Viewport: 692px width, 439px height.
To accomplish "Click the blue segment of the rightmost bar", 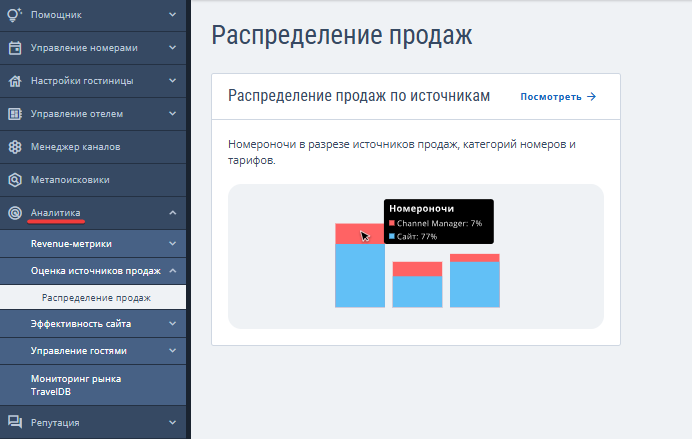I will [474, 284].
